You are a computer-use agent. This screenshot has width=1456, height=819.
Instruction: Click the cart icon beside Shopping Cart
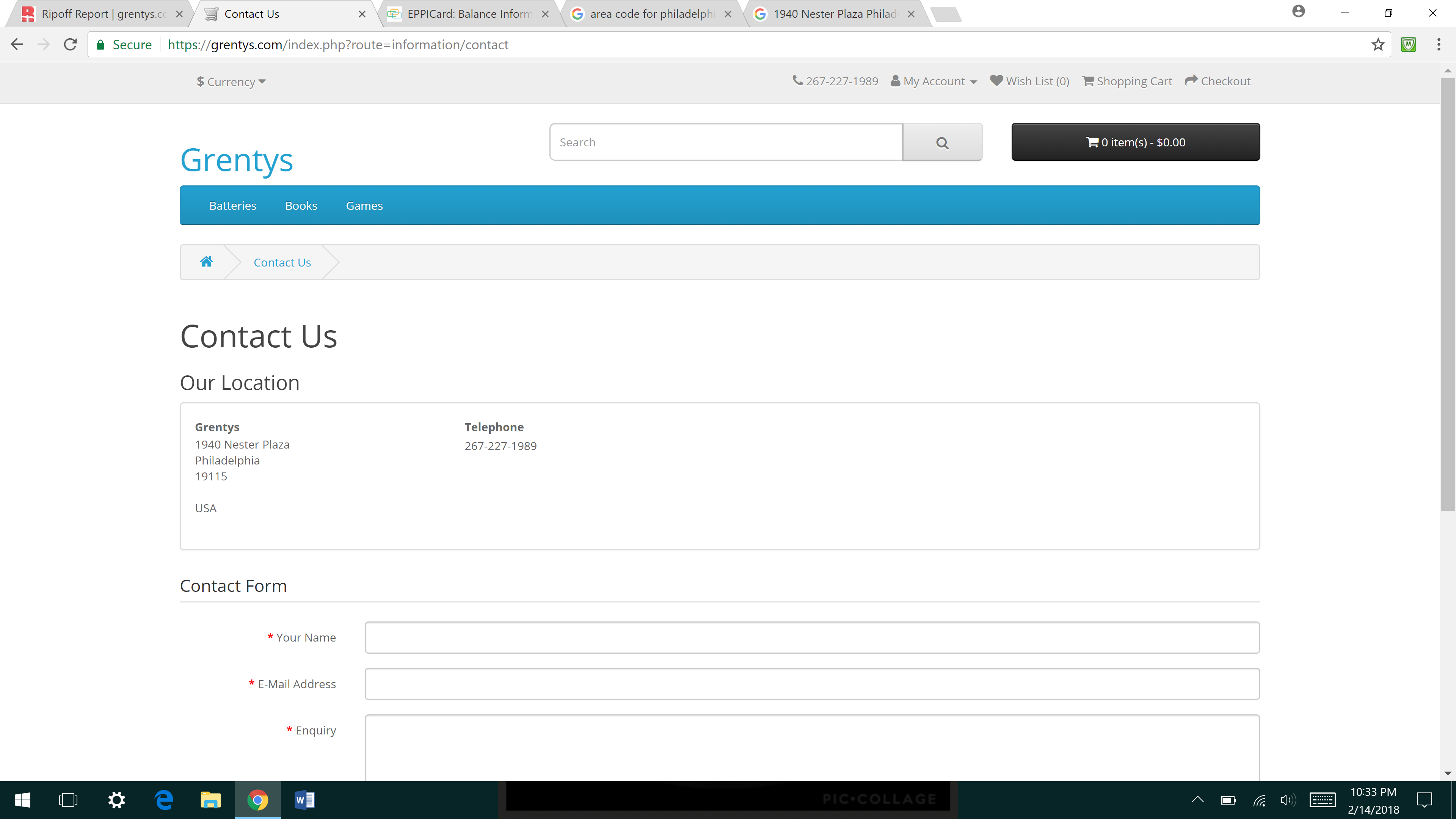pos(1088,81)
